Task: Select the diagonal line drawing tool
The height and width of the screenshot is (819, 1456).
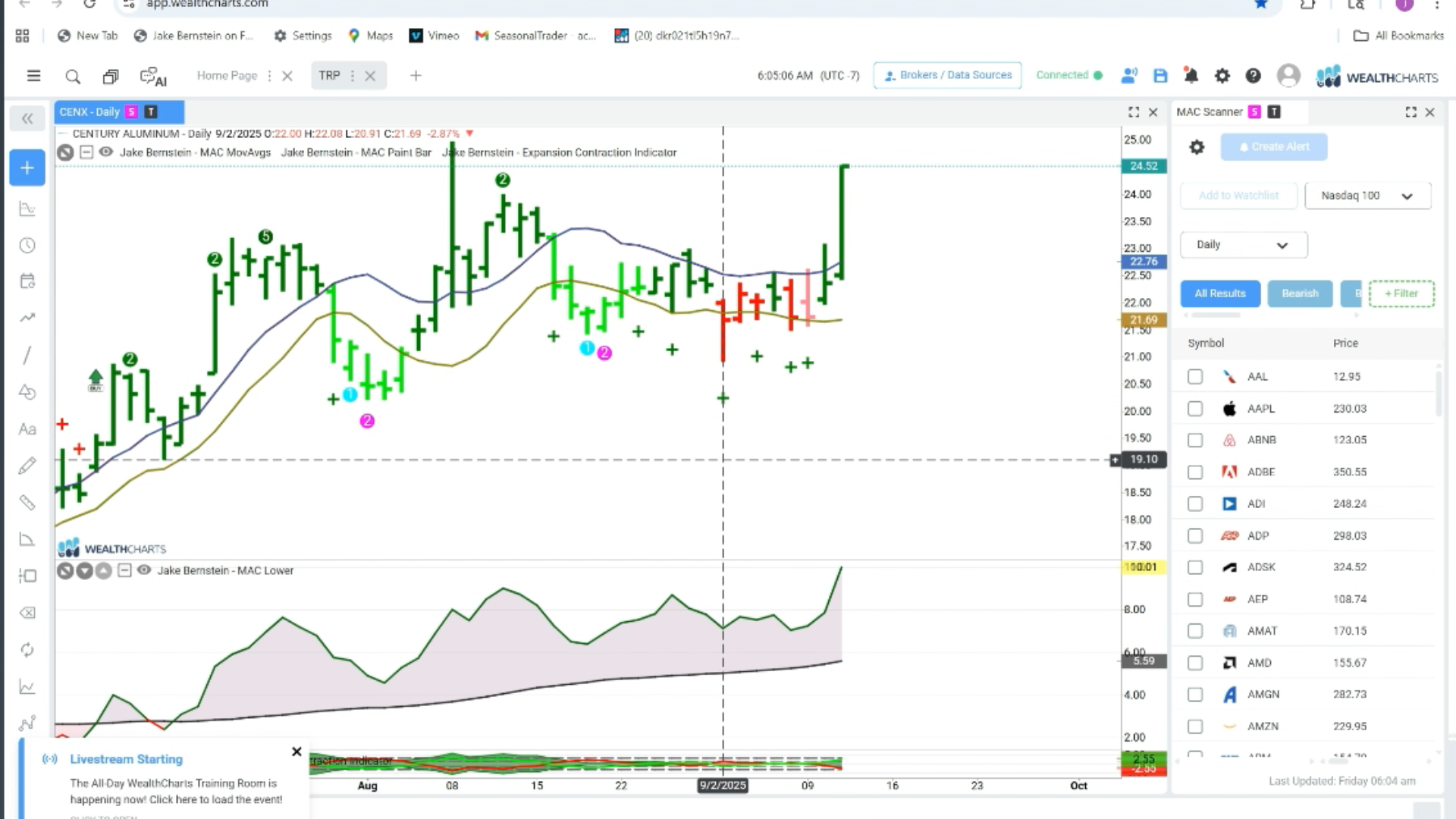Action: coord(27,355)
